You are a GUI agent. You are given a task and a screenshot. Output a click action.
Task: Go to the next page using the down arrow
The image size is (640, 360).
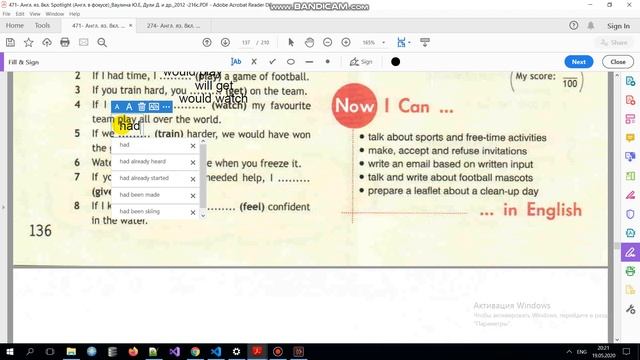225,42
